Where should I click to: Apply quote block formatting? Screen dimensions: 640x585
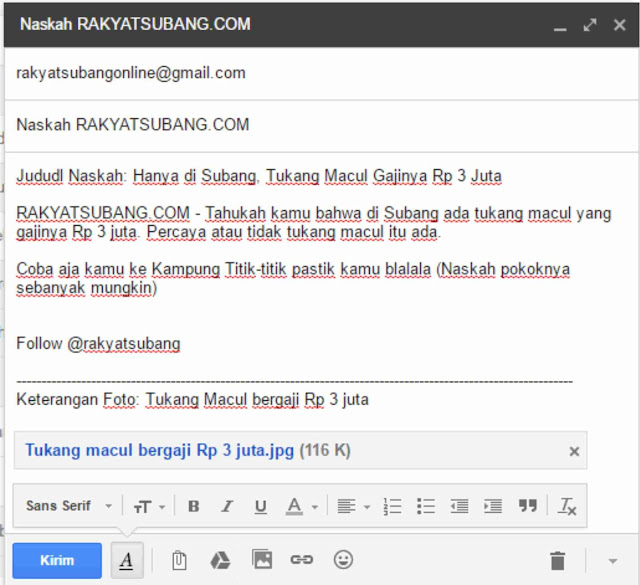pos(528,505)
